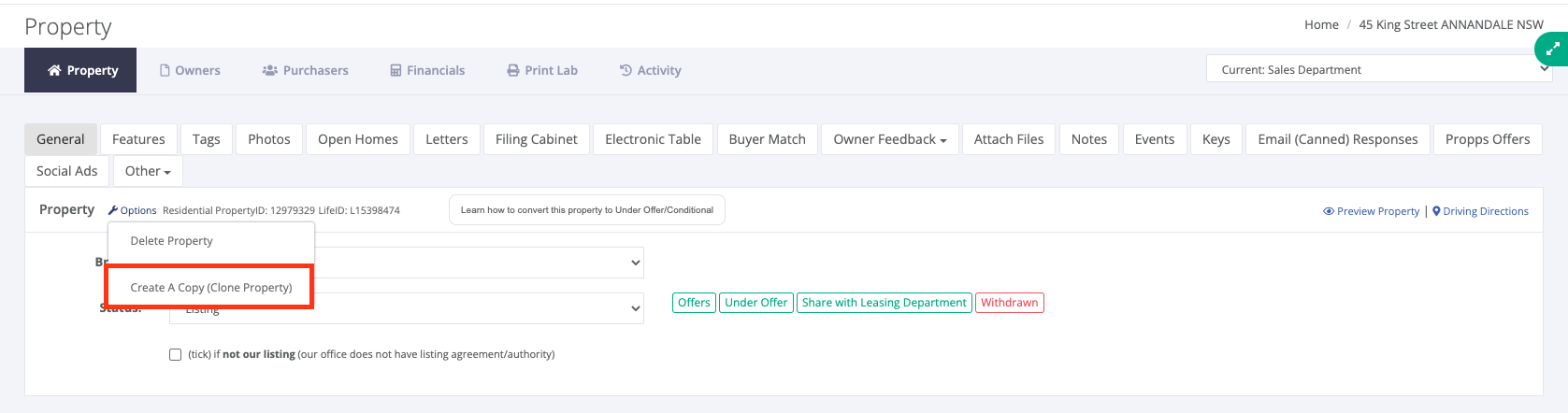Open the Notes sub-tab
Viewport: 1568px width, 413px height.
click(x=1089, y=139)
